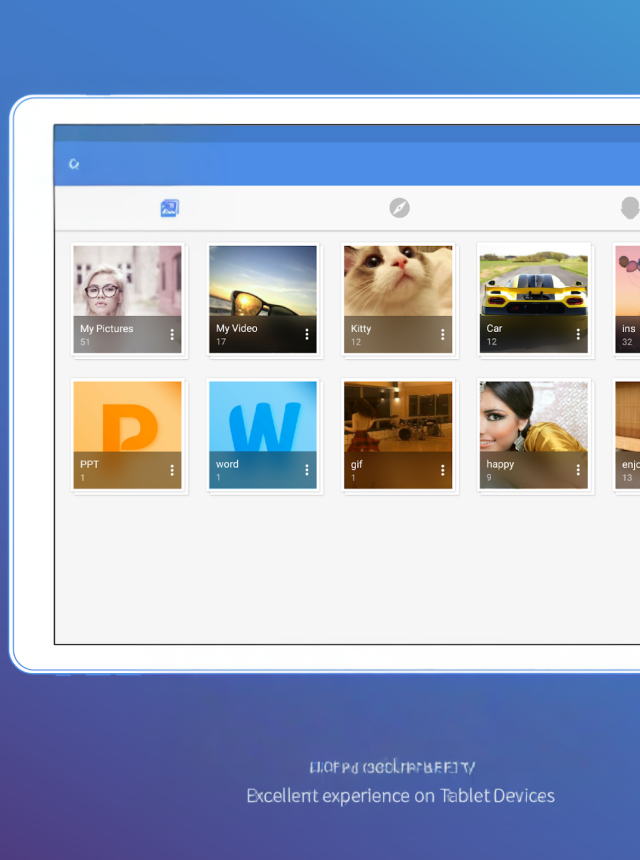Switch to the compass browser tab
This screenshot has height=860, width=640.
(399, 208)
